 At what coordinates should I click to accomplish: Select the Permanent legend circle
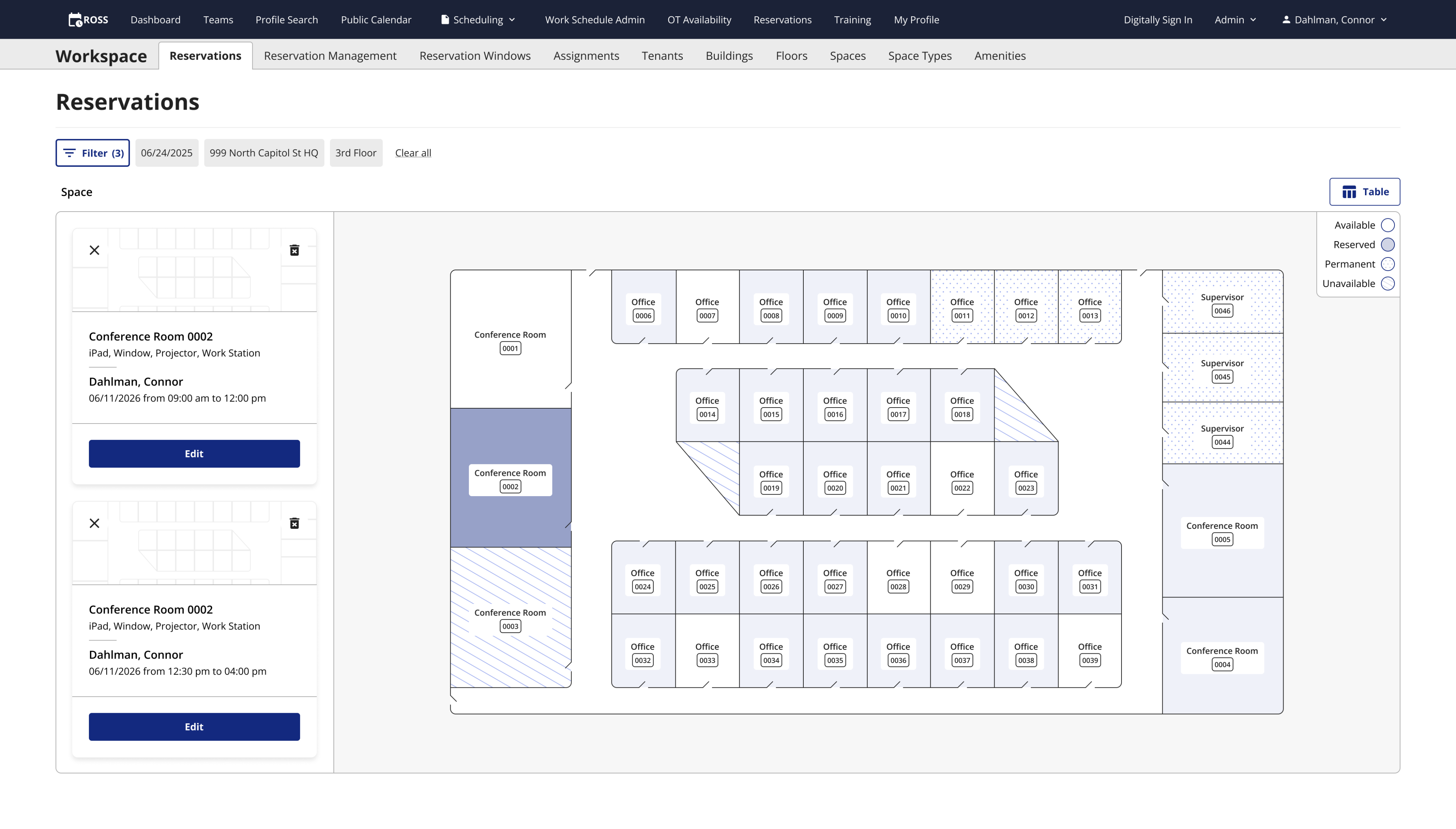tap(1388, 264)
